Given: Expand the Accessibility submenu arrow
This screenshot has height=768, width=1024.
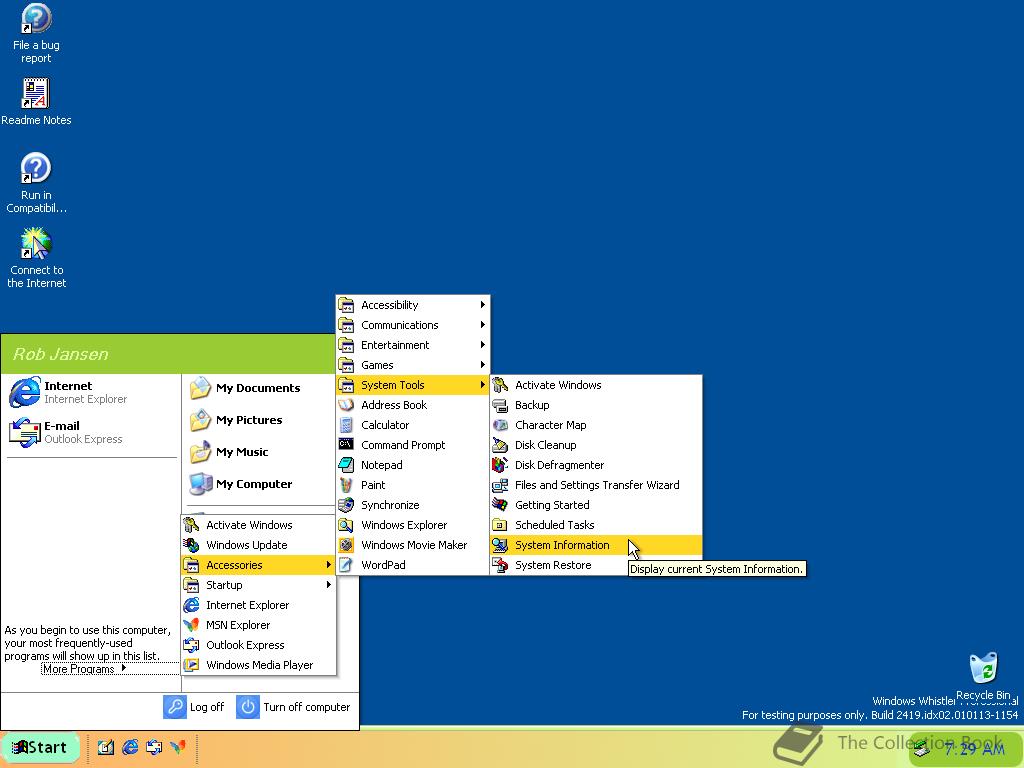Looking at the screenshot, I should (483, 305).
